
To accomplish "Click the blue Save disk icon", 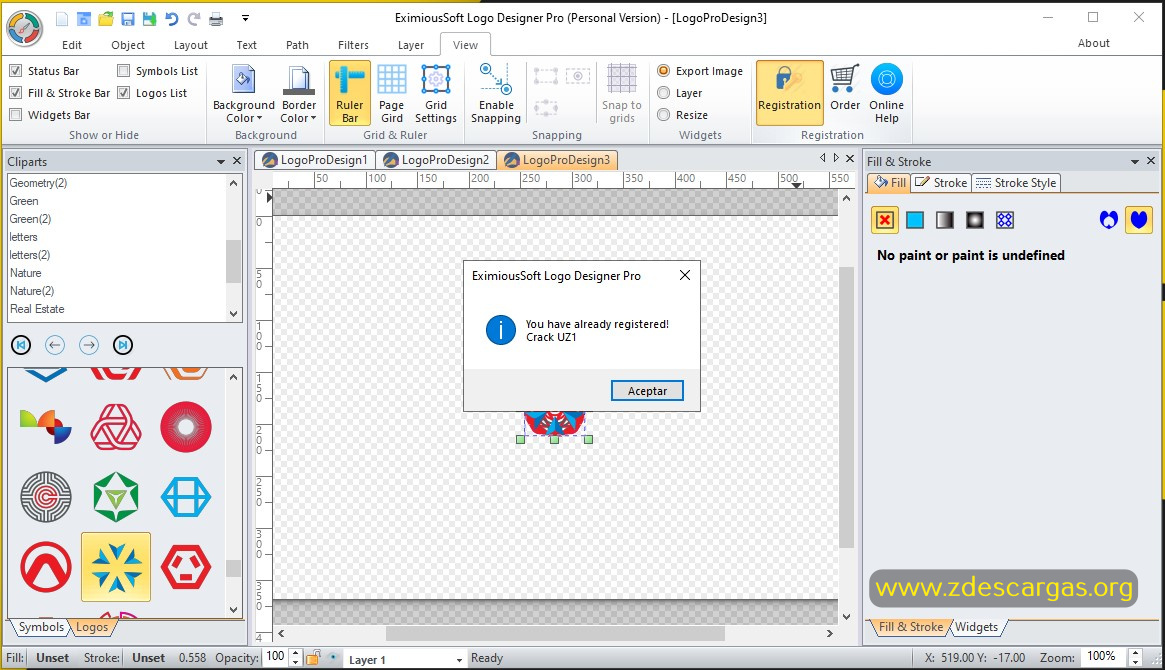I will click(x=128, y=19).
